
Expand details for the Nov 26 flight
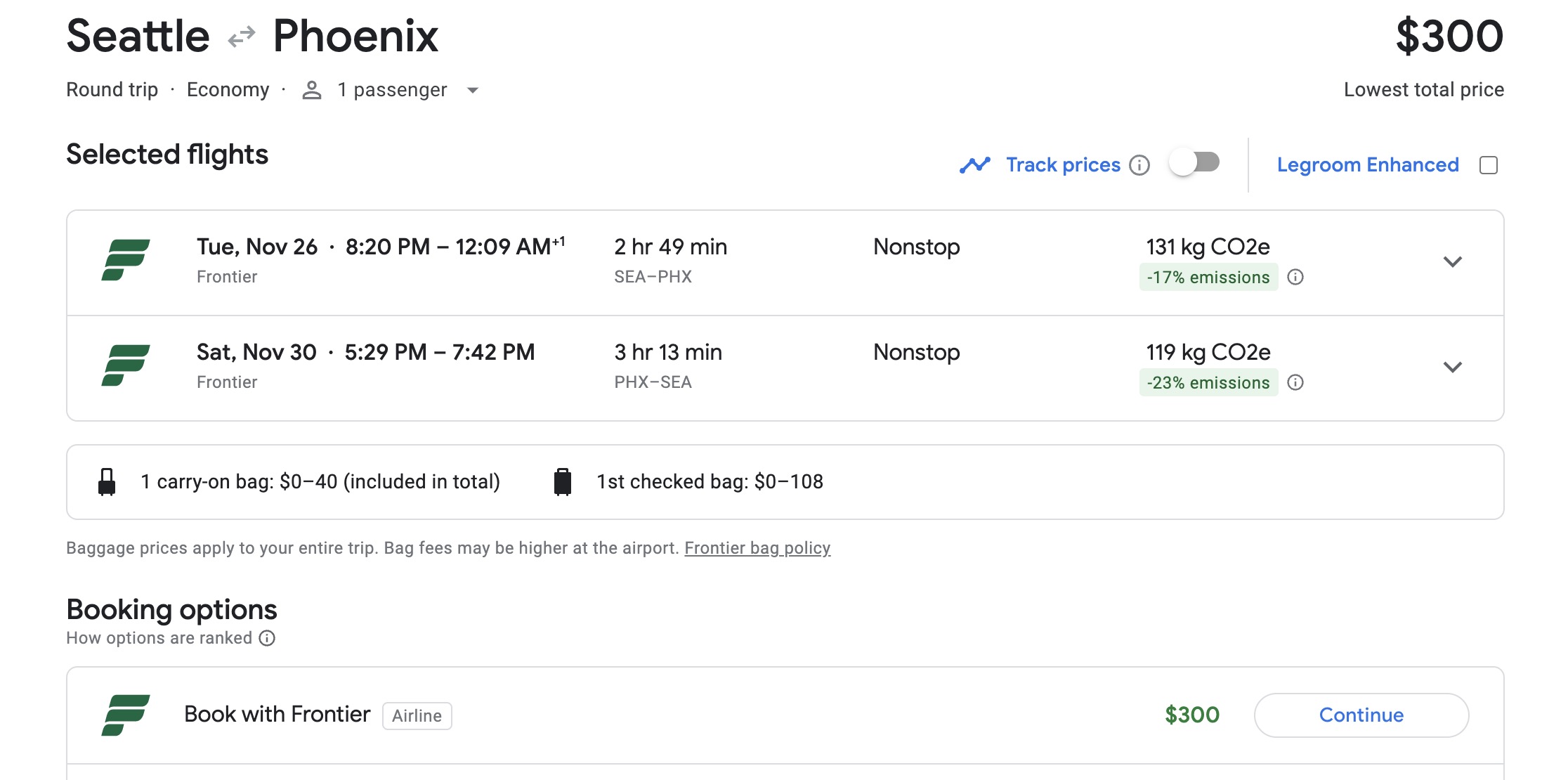click(1453, 263)
